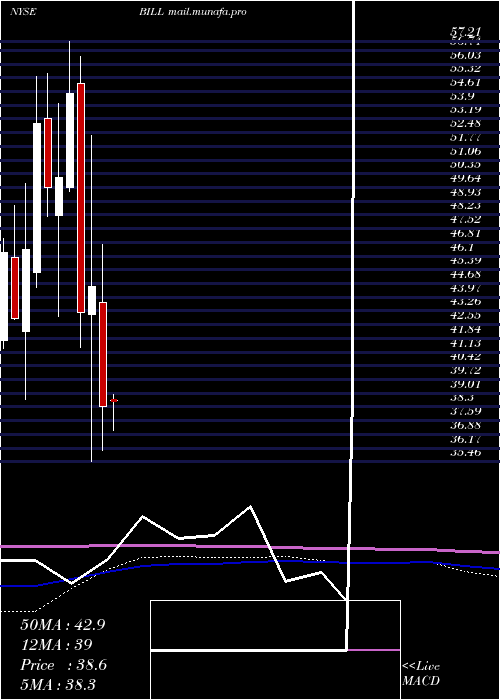The width and height of the screenshot is (500, 700).
Task: Click the tallest red candlestick body
Action: [x=81, y=198]
